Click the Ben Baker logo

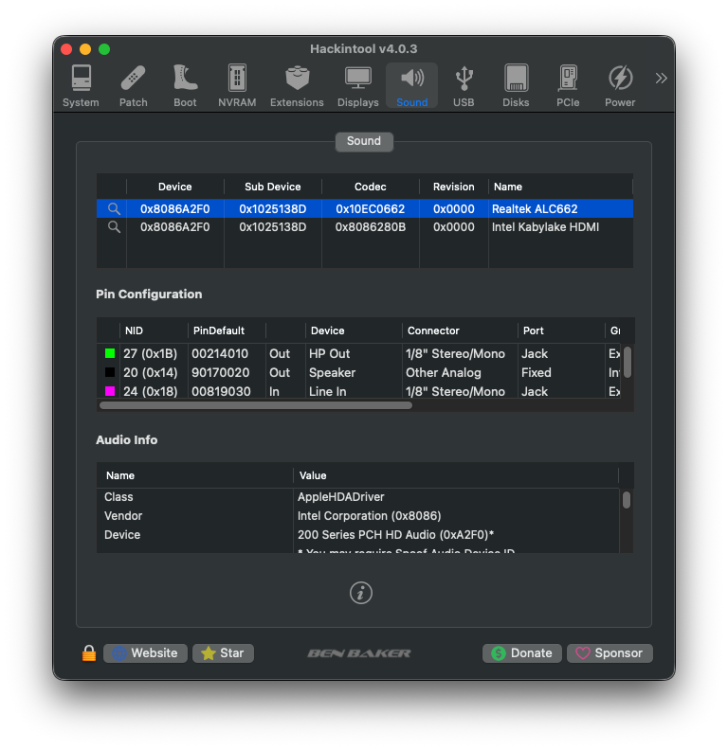pos(359,653)
